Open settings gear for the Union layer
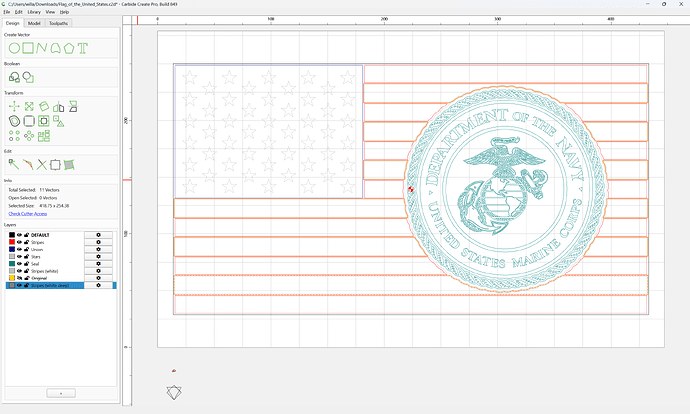This screenshot has height=414, width=690. (98, 249)
